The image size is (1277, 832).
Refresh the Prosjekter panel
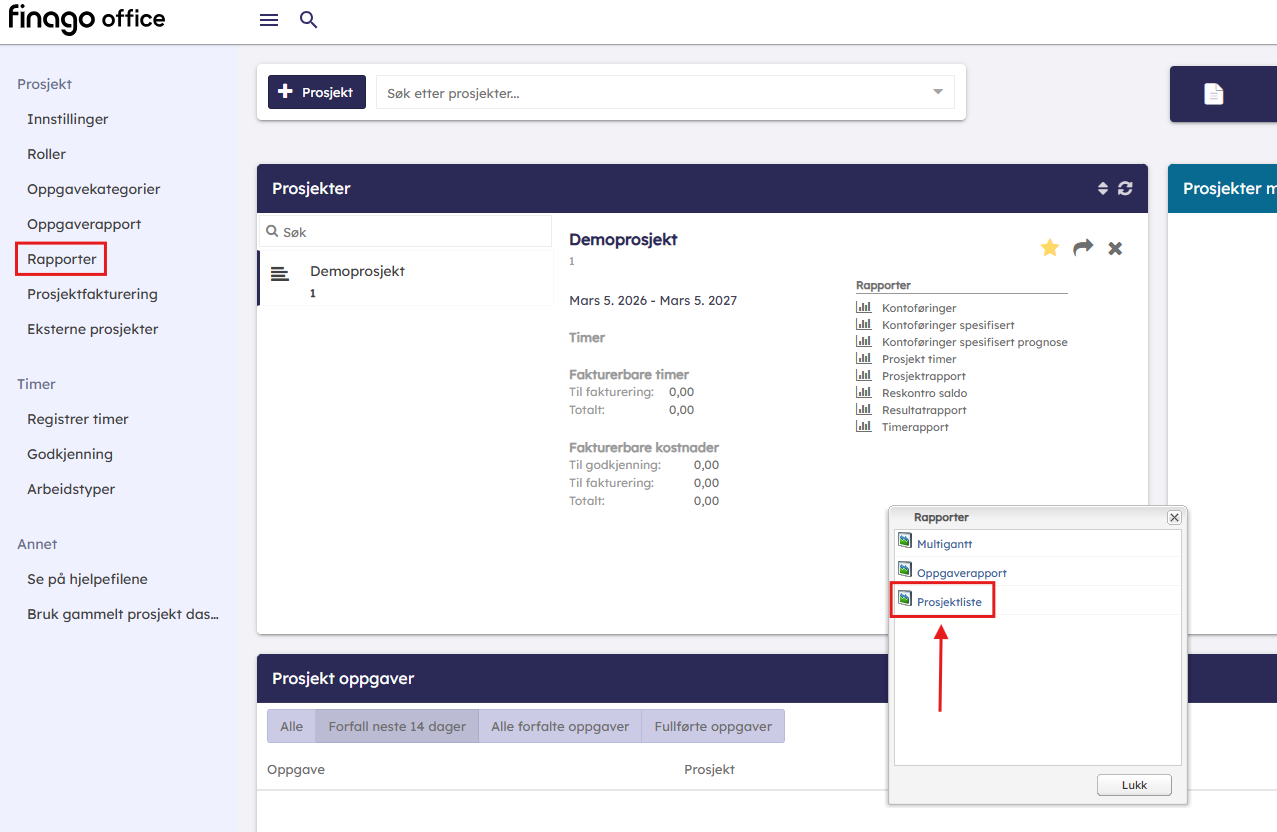1125,188
